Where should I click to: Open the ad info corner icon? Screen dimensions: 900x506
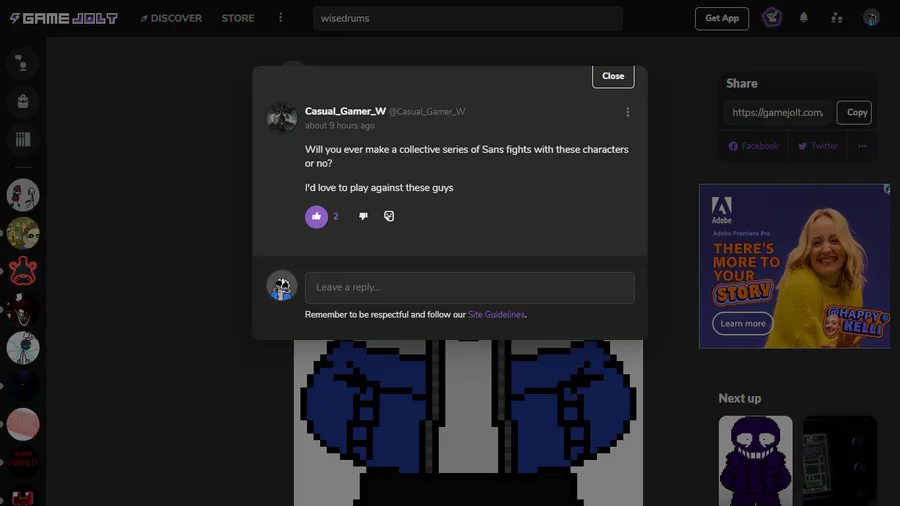886,189
